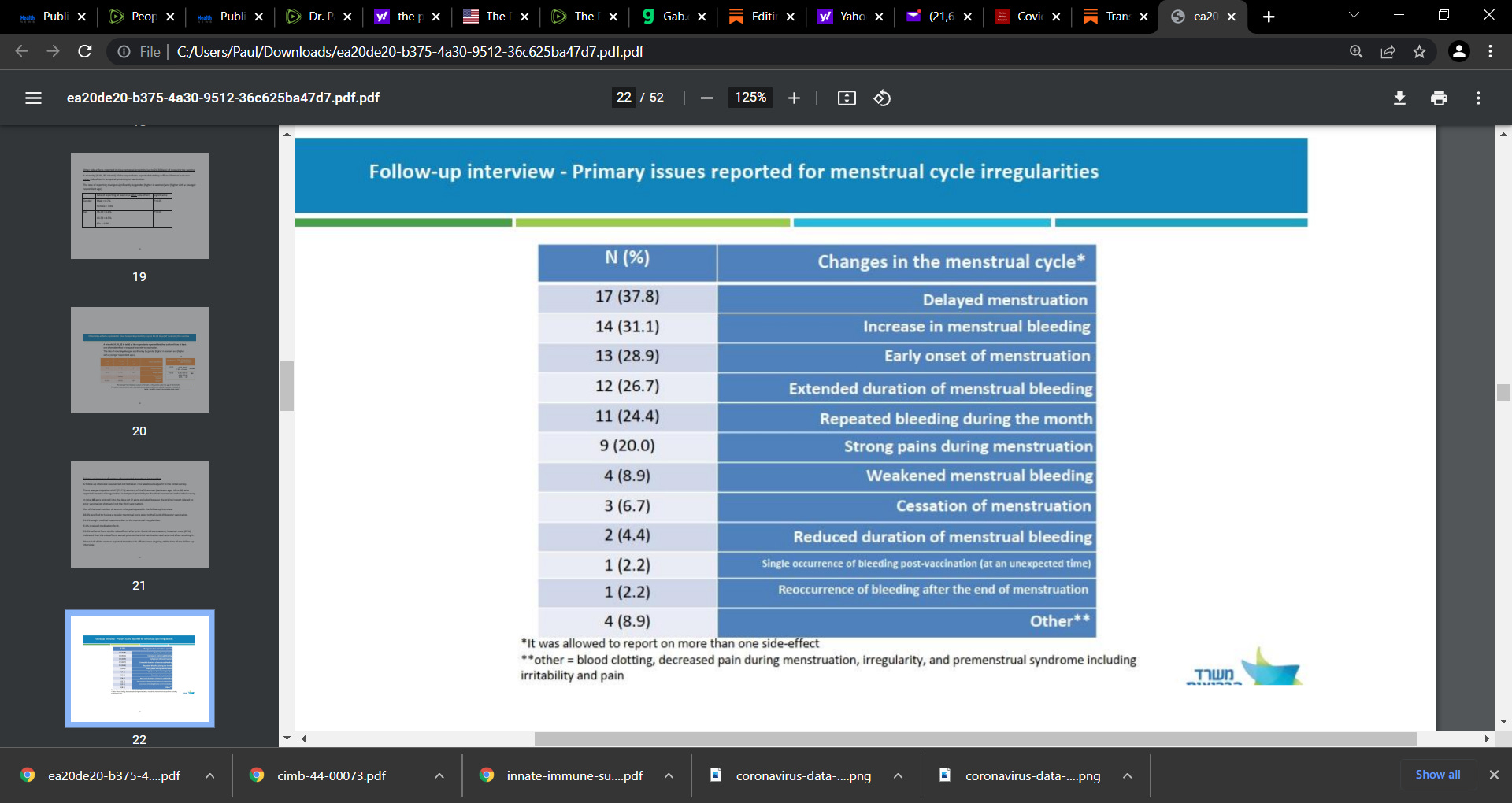This screenshot has width=1512, height=803.
Task: Click Show all downloads button
Action: point(1437,775)
